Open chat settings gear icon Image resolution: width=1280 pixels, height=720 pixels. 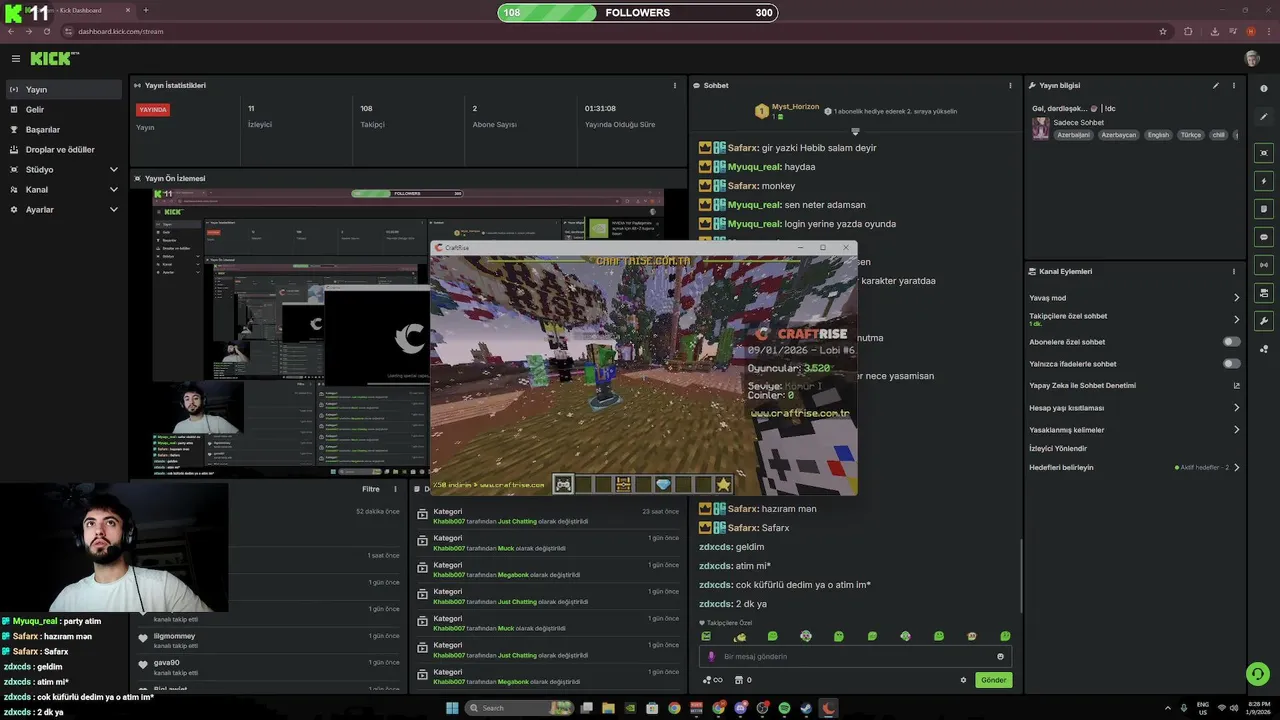[964, 680]
